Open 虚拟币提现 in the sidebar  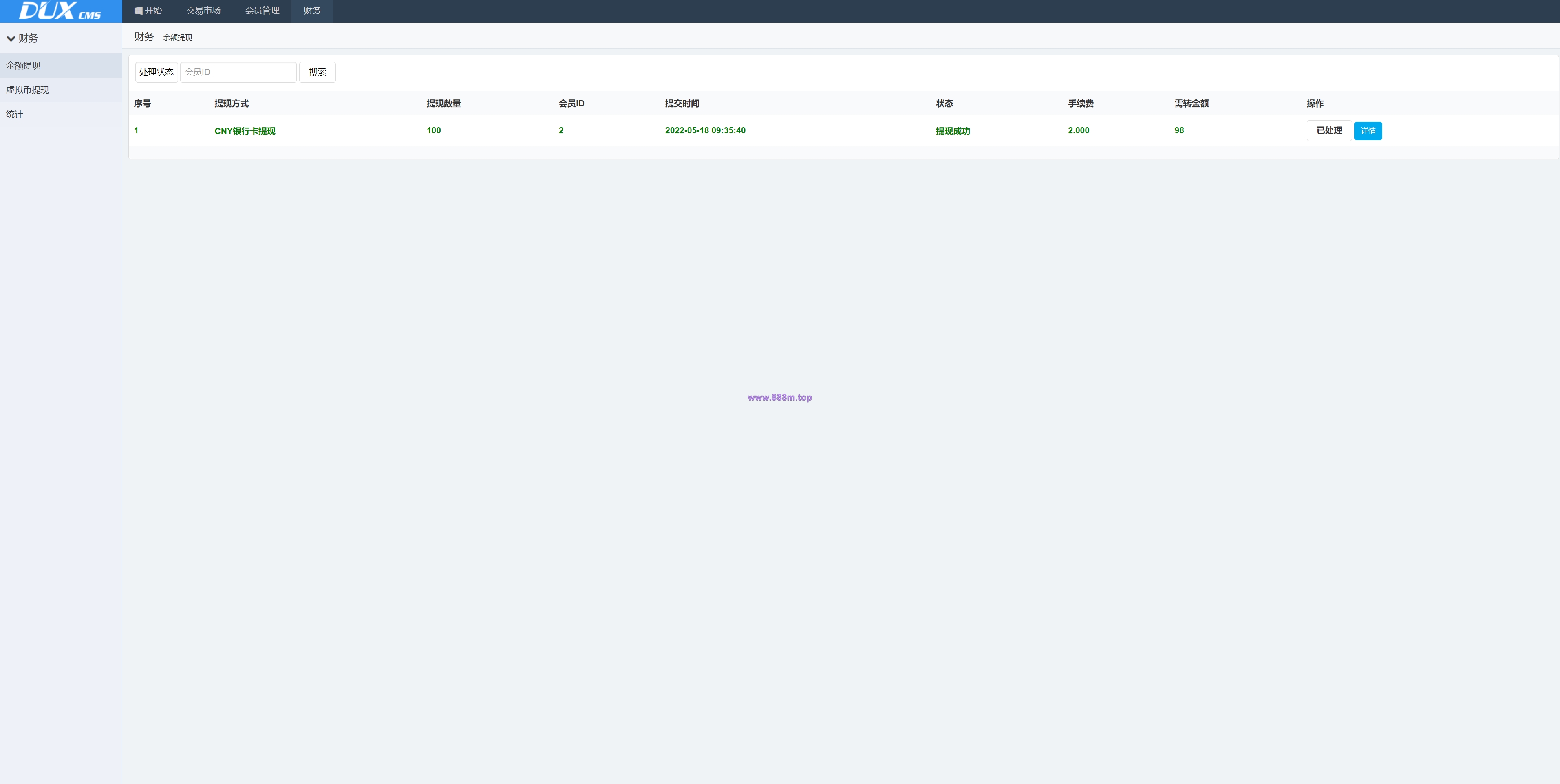[x=61, y=90]
